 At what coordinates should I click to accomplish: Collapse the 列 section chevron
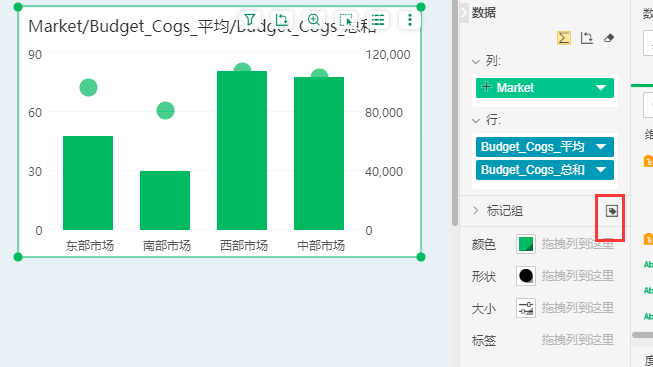[476, 62]
